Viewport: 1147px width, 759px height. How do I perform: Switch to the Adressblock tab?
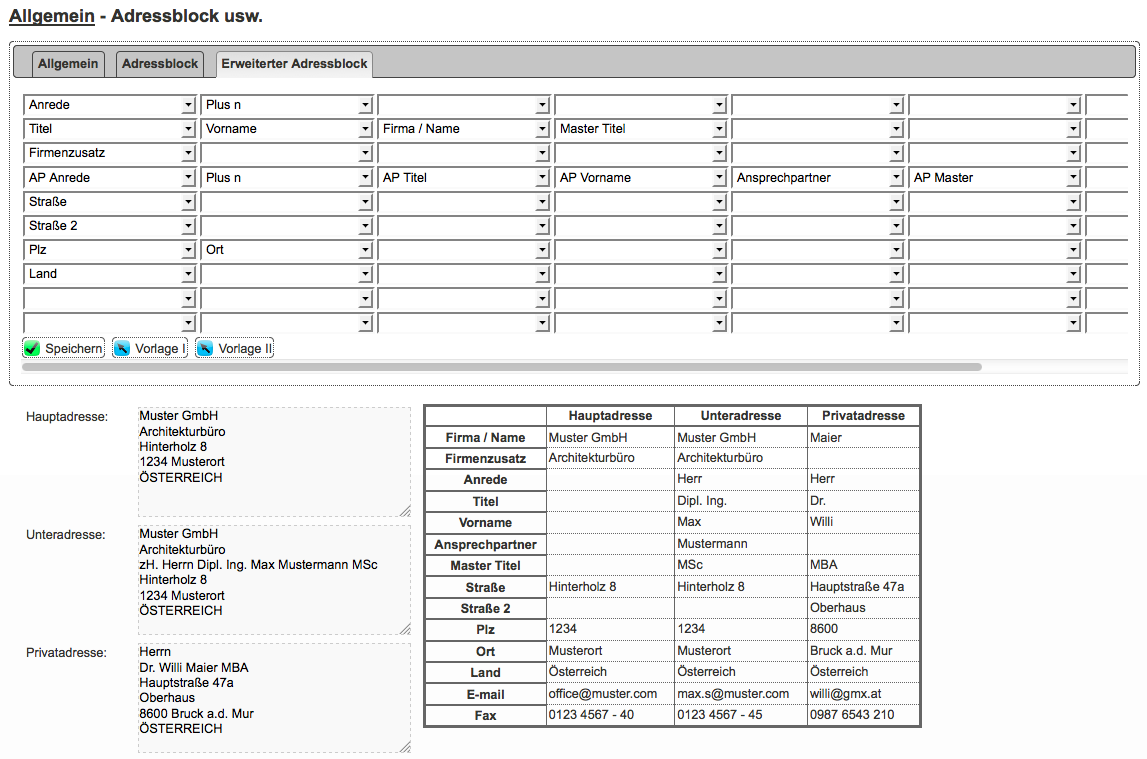(x=160, y=64)
